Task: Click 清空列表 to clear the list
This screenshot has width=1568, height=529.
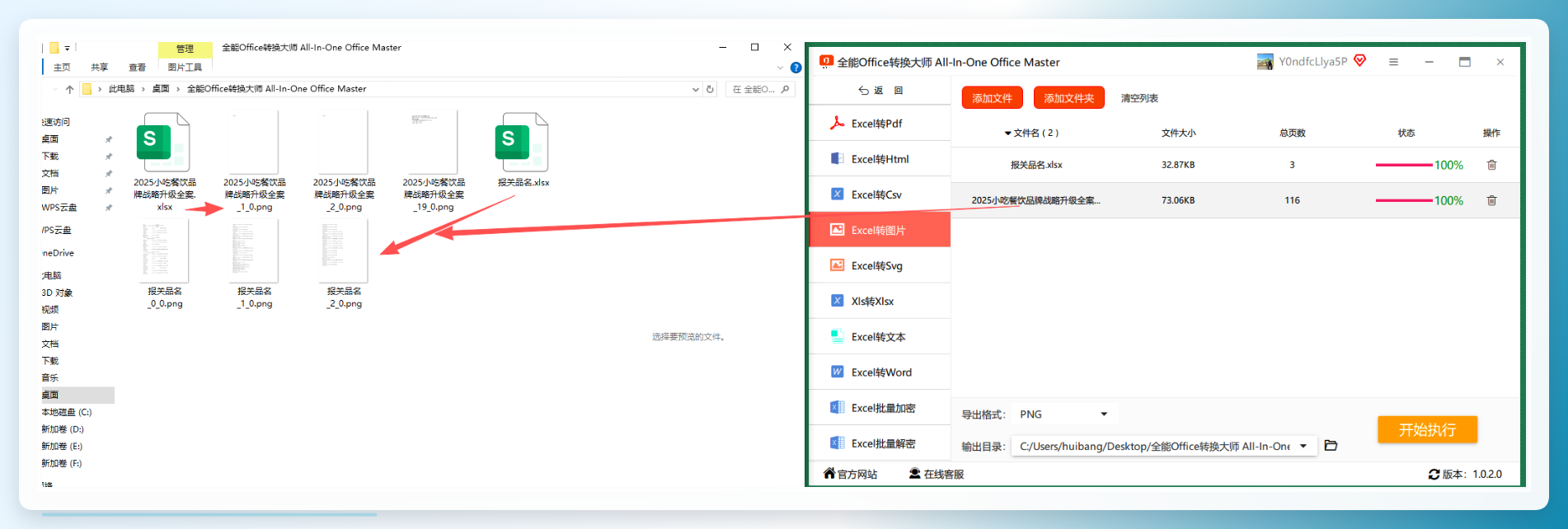Action: coord(1139,98)
